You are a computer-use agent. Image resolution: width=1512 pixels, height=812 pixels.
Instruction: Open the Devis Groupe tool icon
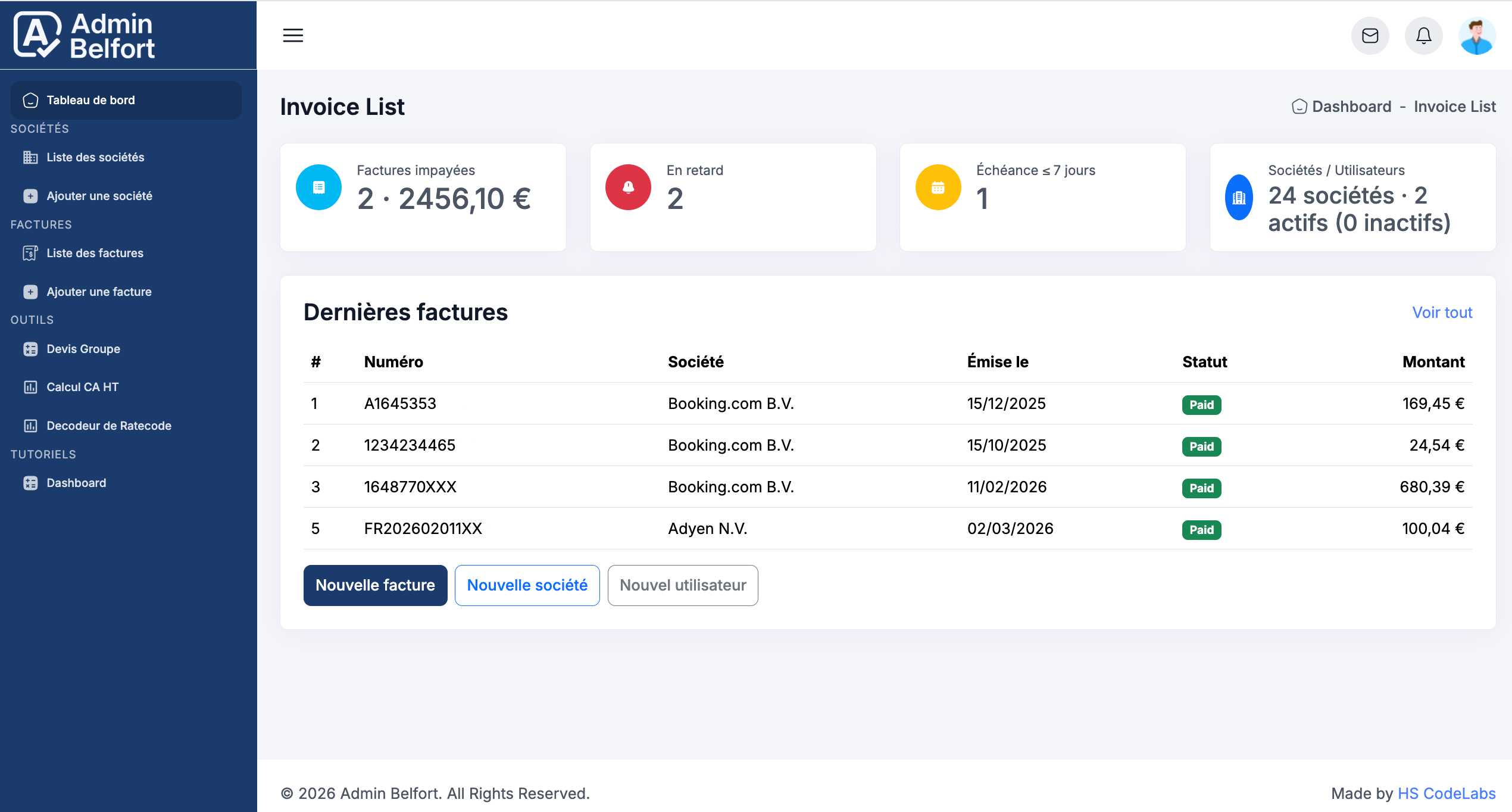pos(31,349)
